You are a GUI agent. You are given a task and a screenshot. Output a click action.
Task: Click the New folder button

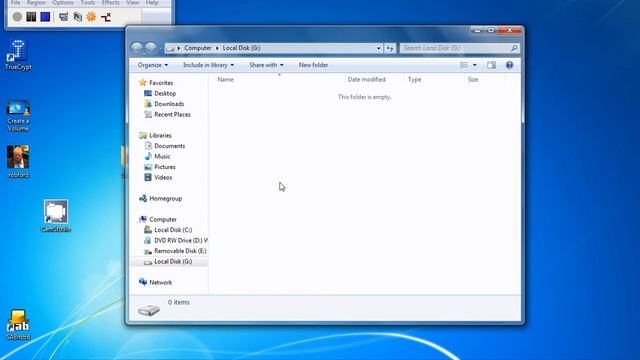pos(313,65)
